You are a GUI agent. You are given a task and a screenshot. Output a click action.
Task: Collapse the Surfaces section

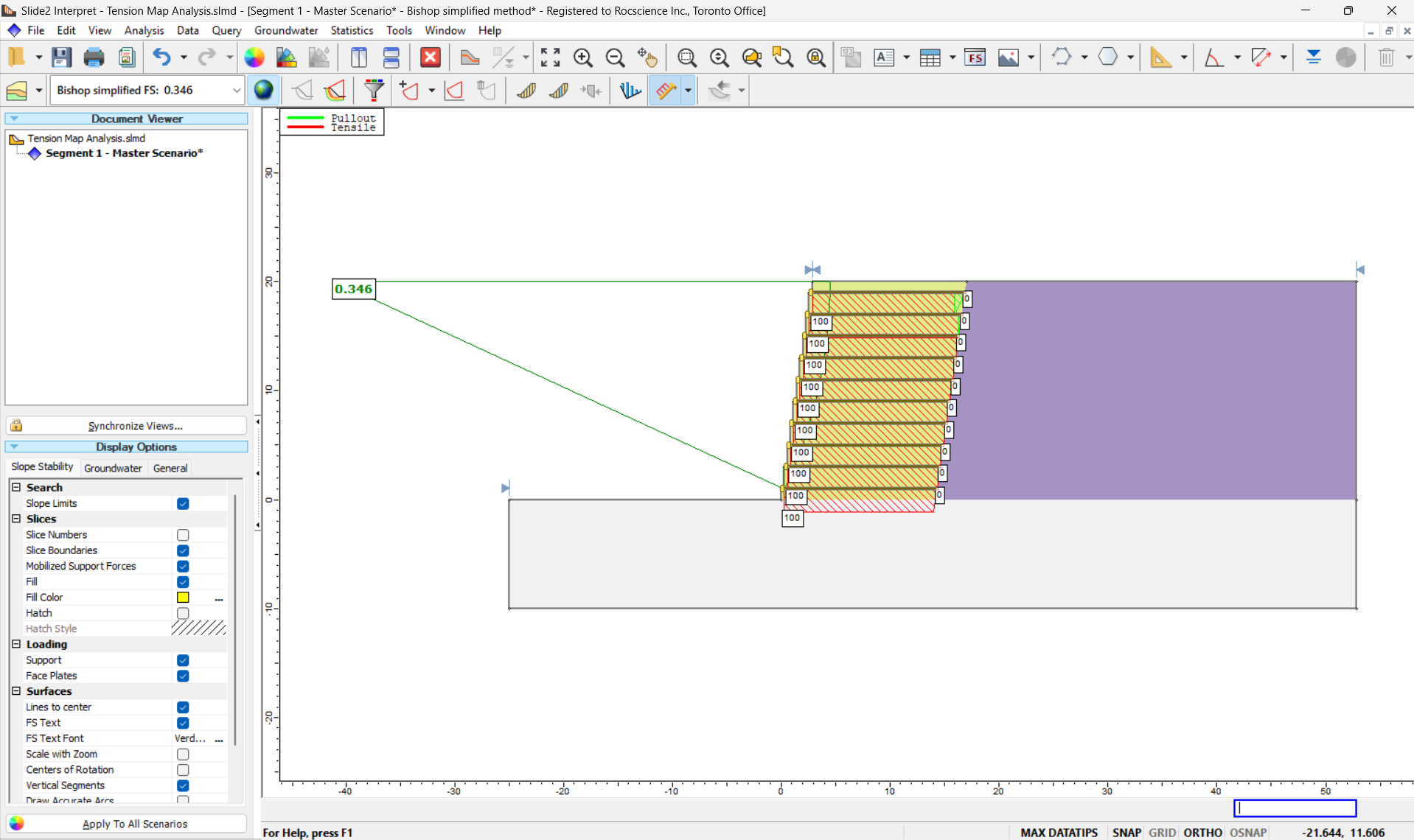(x=16, y=691)
